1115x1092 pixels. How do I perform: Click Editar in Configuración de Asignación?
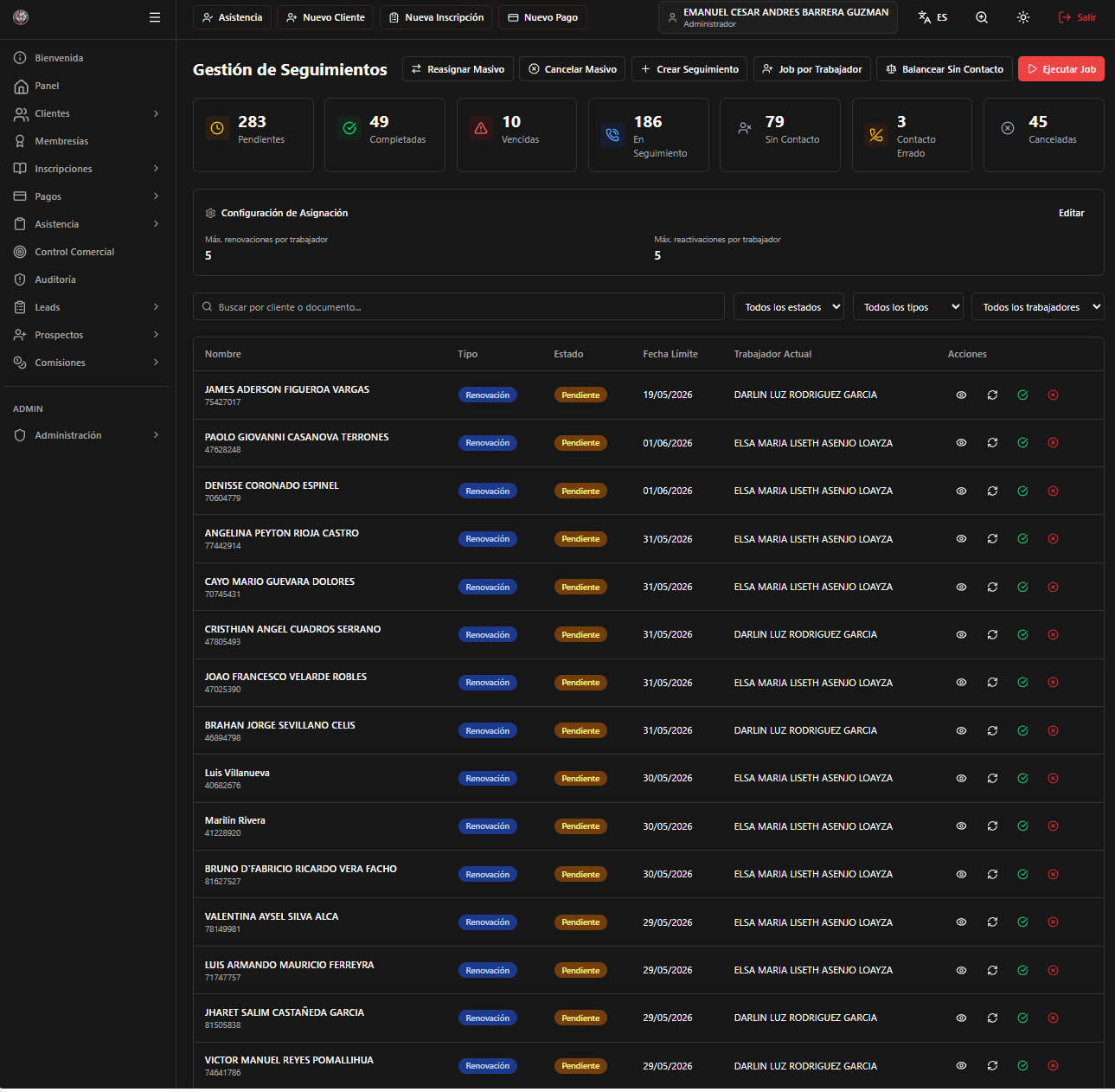[x=1071, y=213]
